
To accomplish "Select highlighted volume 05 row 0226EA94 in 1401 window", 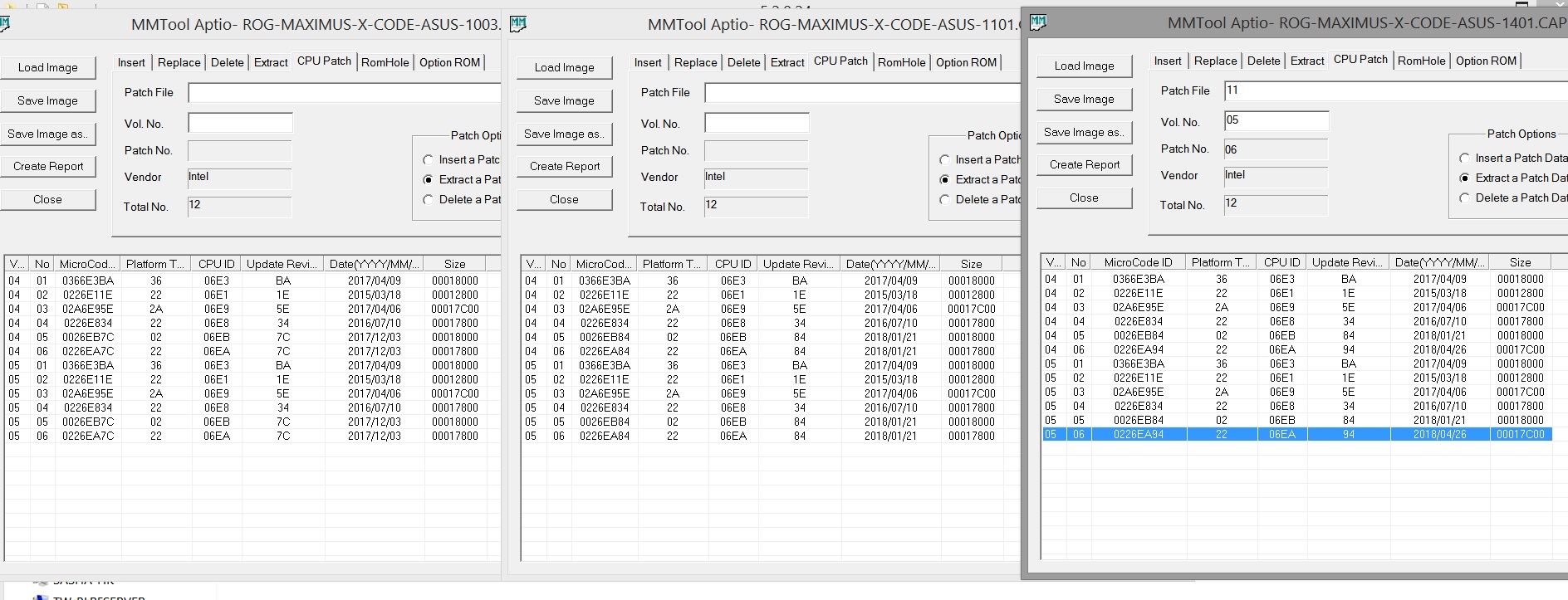I will (x=1296, y=434).
